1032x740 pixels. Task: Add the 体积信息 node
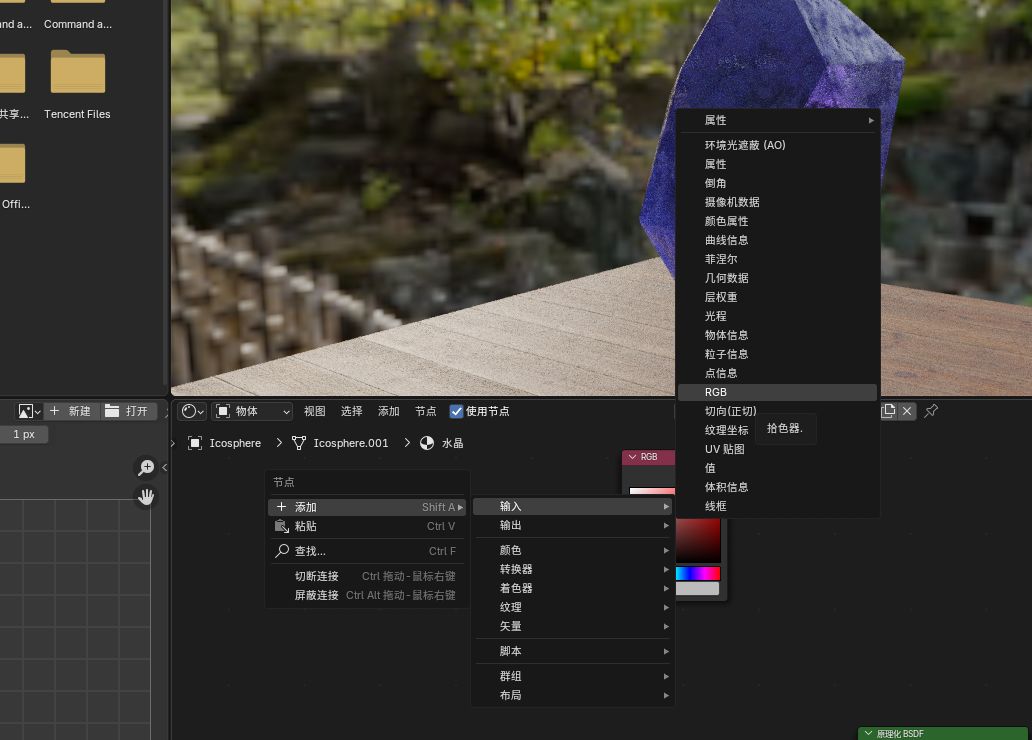777,487
